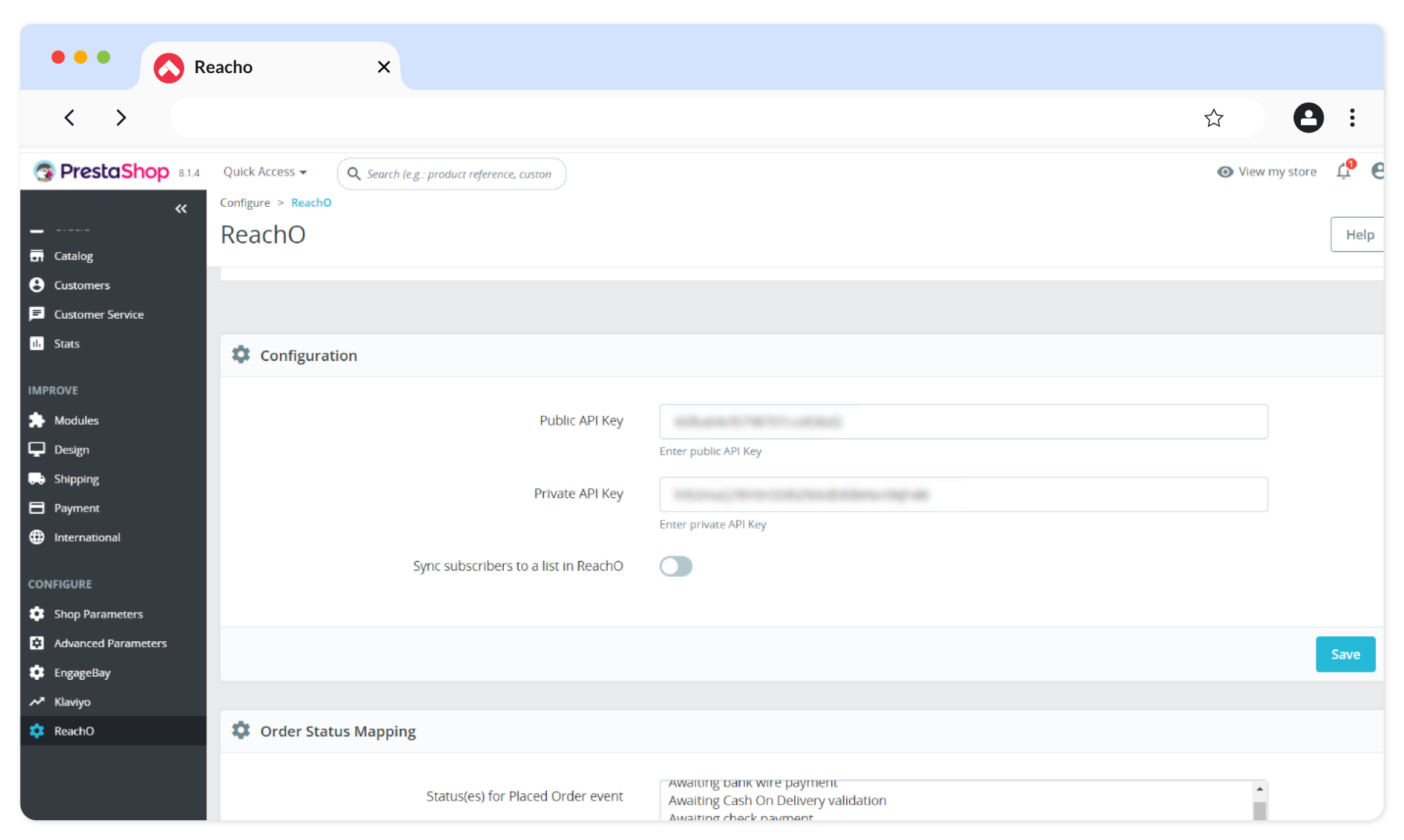Click the Shipping truck icon
Image resolution: width=1404 pixels, height=840 pixels.
pyautogui.click(x=37, y=479)
